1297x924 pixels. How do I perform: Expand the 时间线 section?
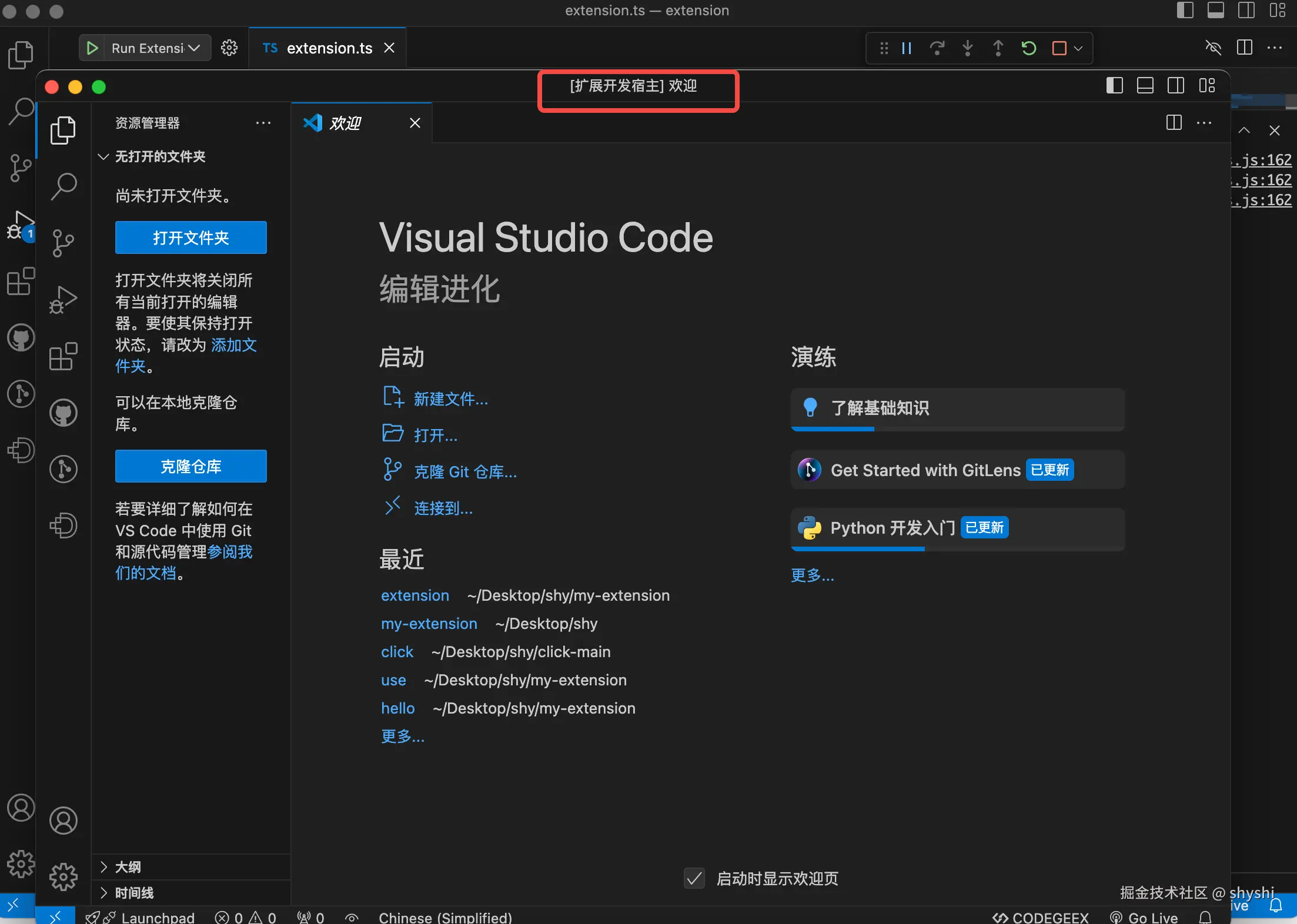pyautogui.click(x=134, y=893)
